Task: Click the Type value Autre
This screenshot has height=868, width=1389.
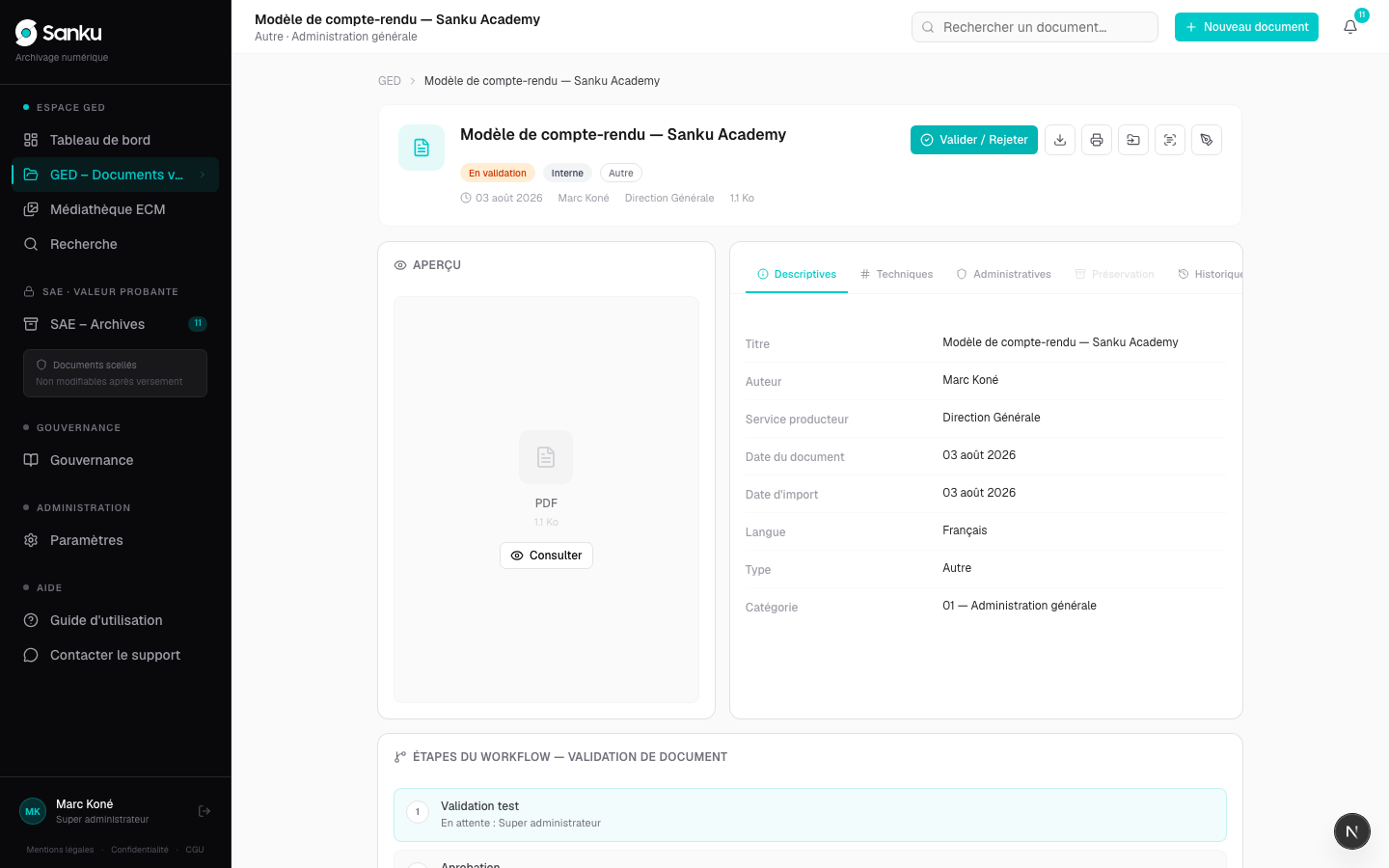Action: (x=957, y=568)
